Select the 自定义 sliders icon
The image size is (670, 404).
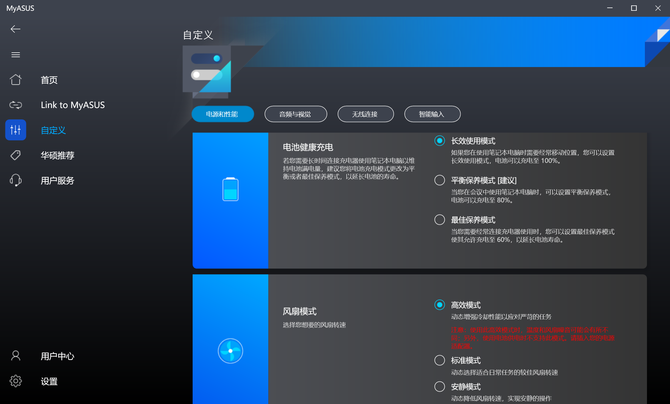[x=15, y=130]
